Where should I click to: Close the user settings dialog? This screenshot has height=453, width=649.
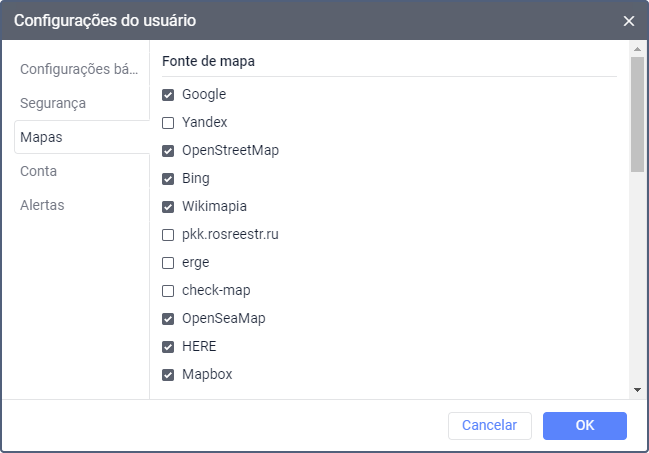point(628,20)
